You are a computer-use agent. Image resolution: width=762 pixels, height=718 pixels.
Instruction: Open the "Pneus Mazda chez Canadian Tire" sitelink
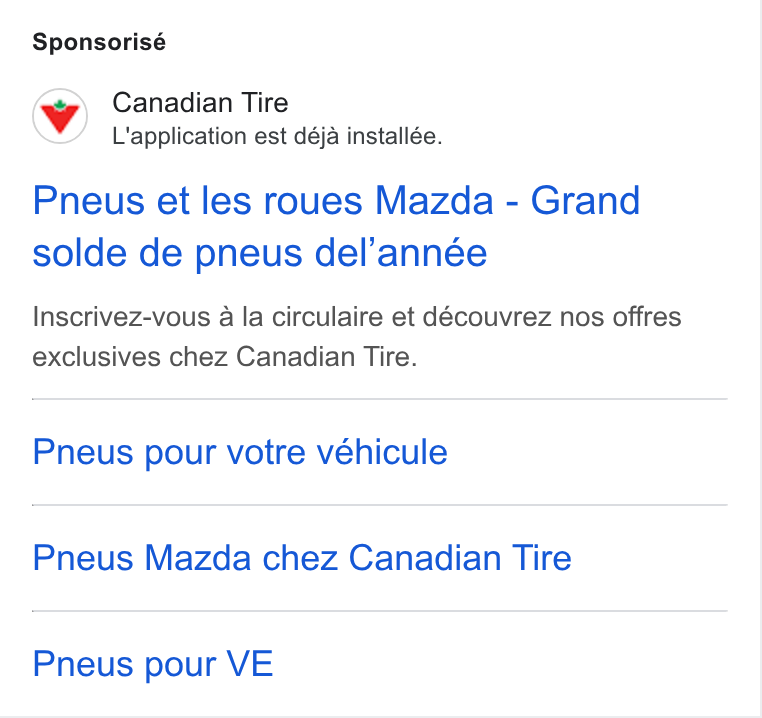coord(302,558)
